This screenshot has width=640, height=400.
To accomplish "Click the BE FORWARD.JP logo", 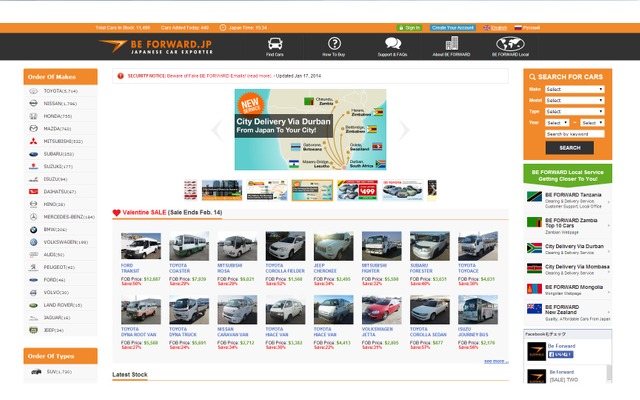I will tap(156, 47).
